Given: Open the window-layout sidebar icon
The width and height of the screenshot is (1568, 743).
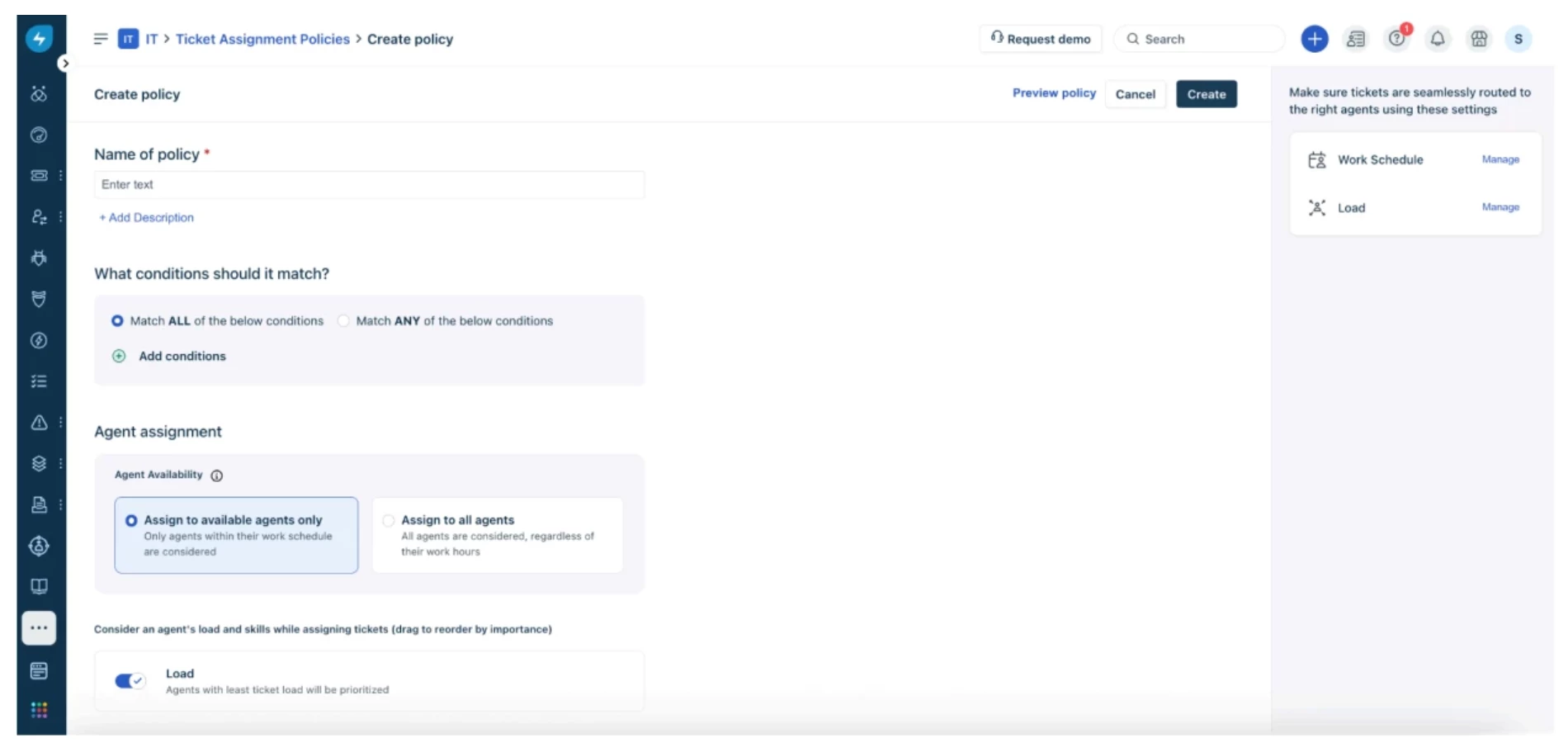Looking at the screenshot, I should tap(39, 670).
